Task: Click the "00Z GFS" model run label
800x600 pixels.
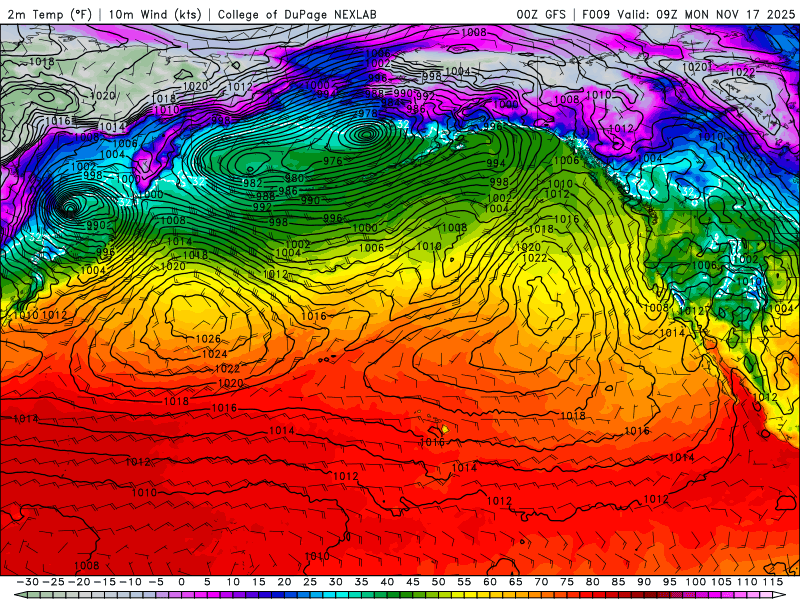Action: [541, 14]
